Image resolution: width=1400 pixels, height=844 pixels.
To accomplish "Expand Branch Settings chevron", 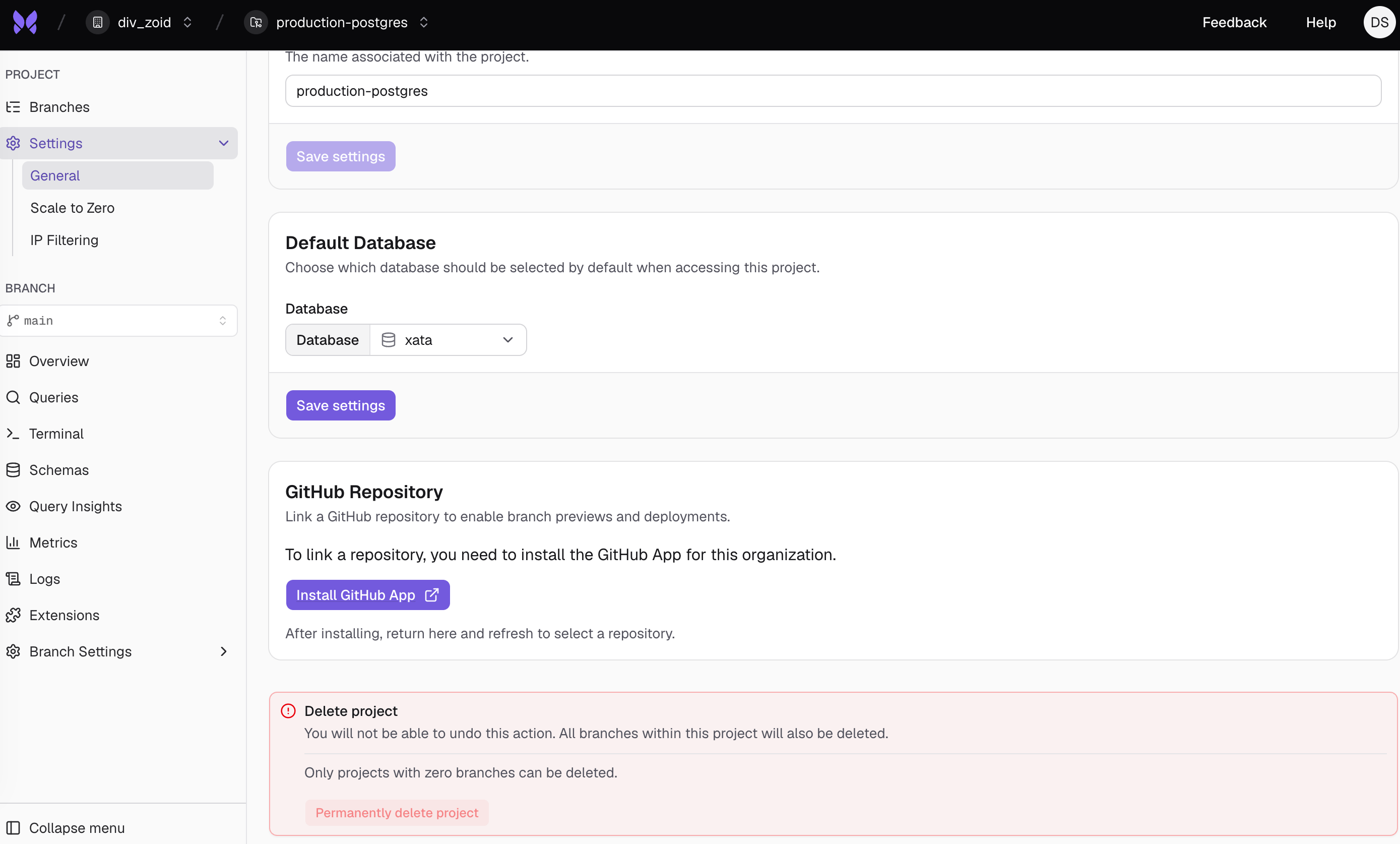I will pos(224,651).
